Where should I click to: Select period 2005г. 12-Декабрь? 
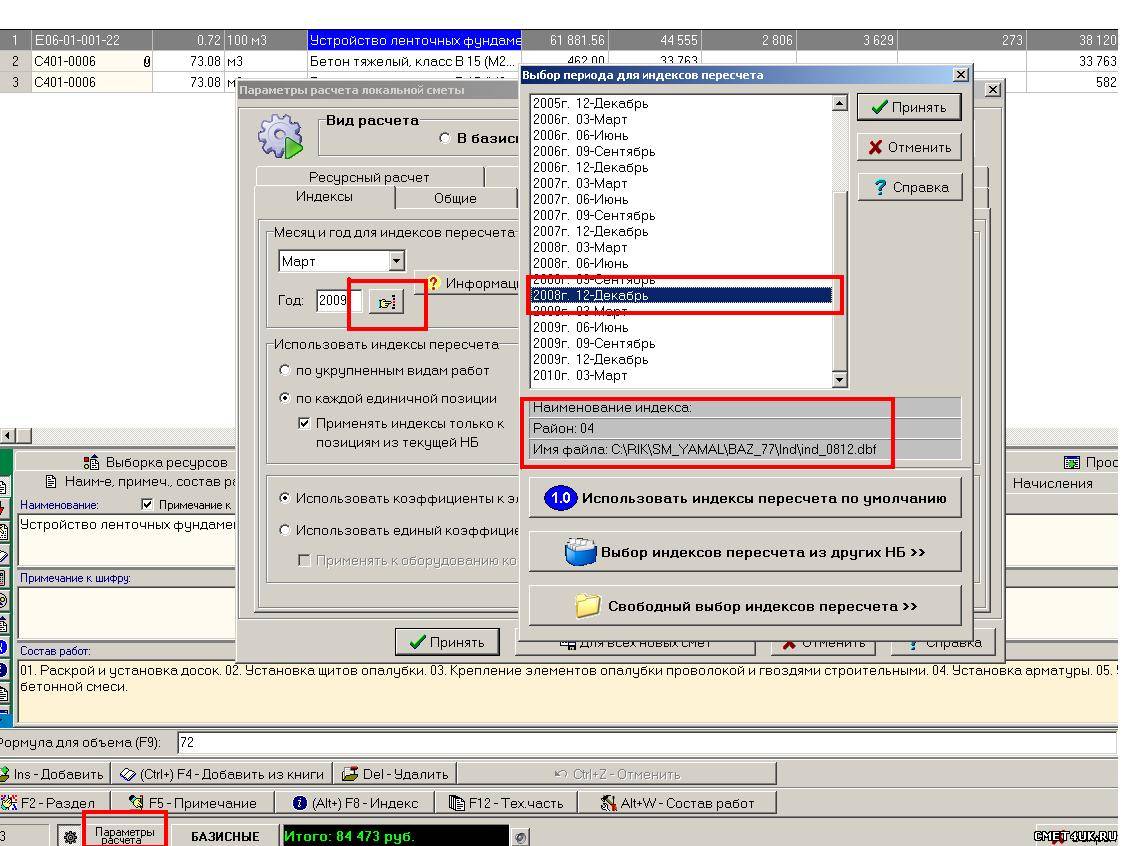click(682, 103)
